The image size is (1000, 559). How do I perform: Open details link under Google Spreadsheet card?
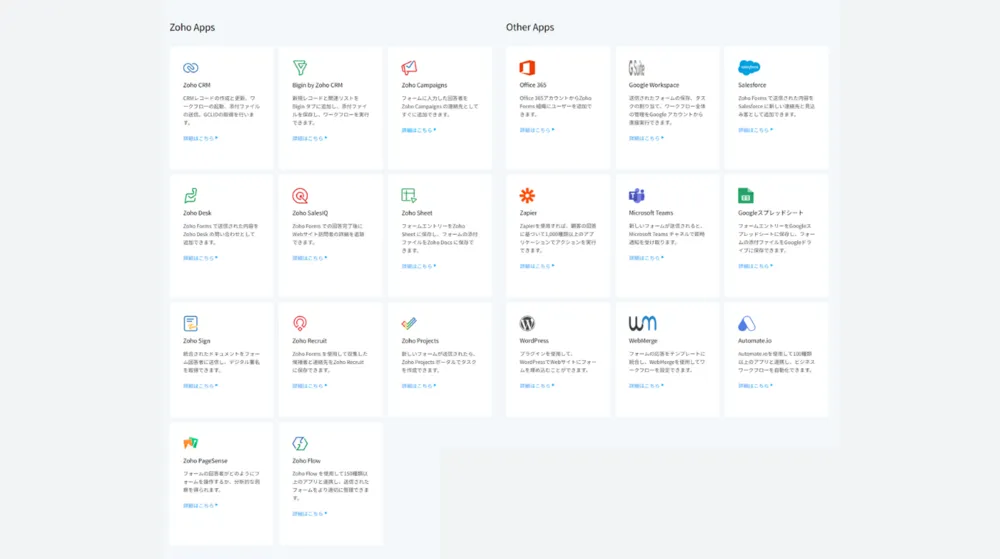point(755,266)
